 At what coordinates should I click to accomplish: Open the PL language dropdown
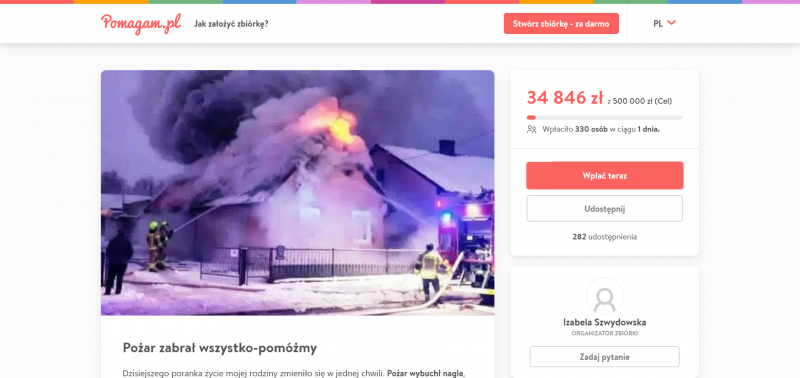[x=663, y=23]
